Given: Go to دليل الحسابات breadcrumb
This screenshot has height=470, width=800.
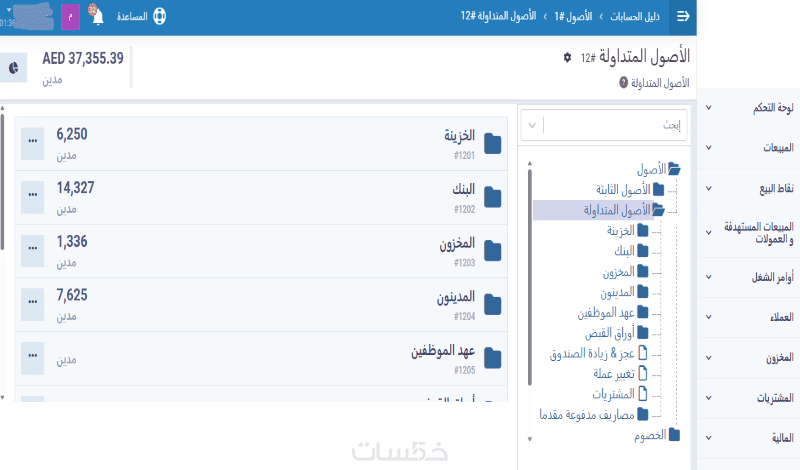Looking at the screenshot, I should tap(635, 16).
